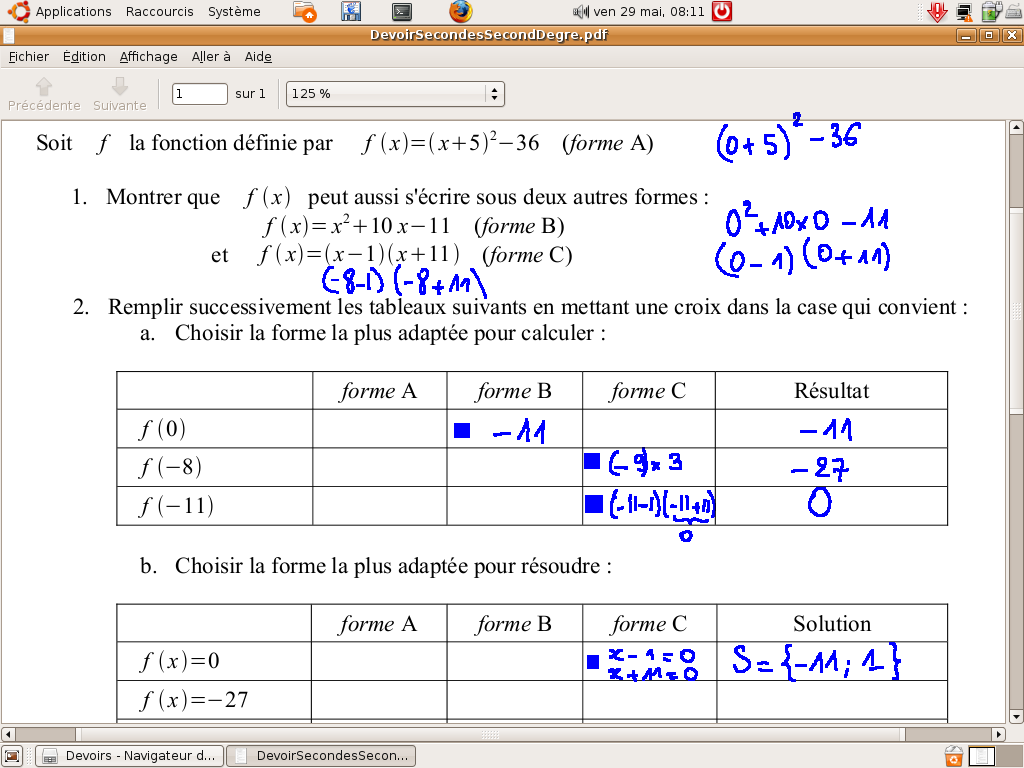Screen dimensions: 1024x768
Task: Open the zoom level 125 % dropdown
Action: (x=395, y=94)
